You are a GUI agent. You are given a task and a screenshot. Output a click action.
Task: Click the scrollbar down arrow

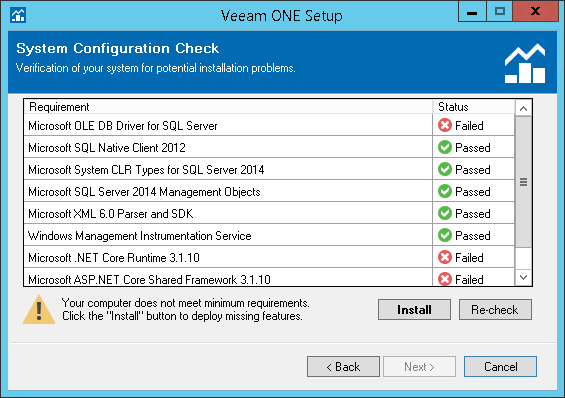click(x=524, y=277)
